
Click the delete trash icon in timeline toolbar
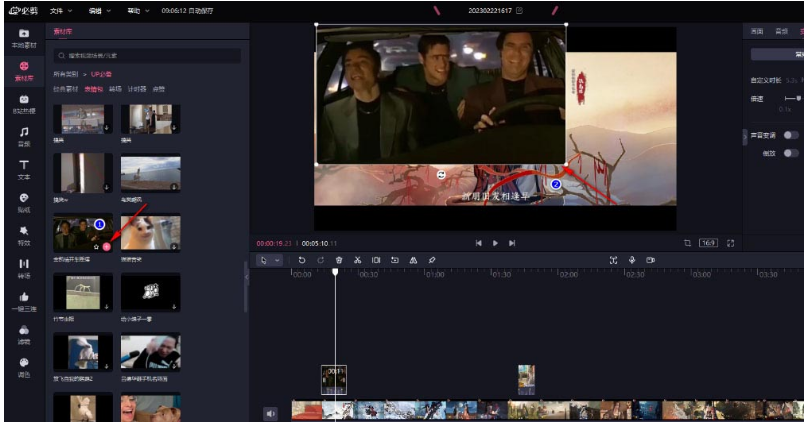(x=338, y=260)
